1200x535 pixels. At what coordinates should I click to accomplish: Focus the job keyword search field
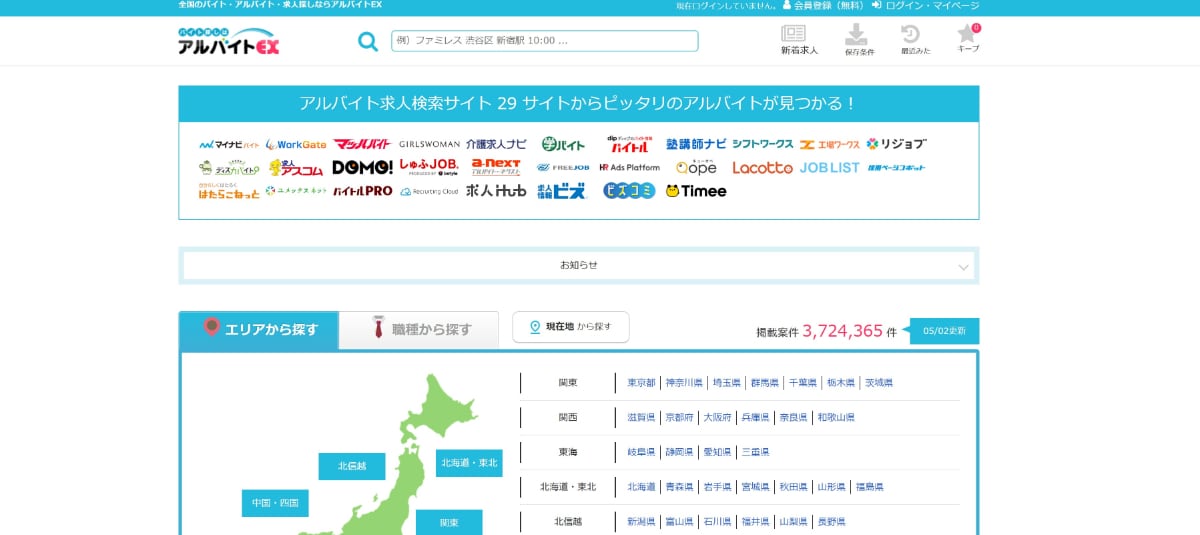pos(544,41)
